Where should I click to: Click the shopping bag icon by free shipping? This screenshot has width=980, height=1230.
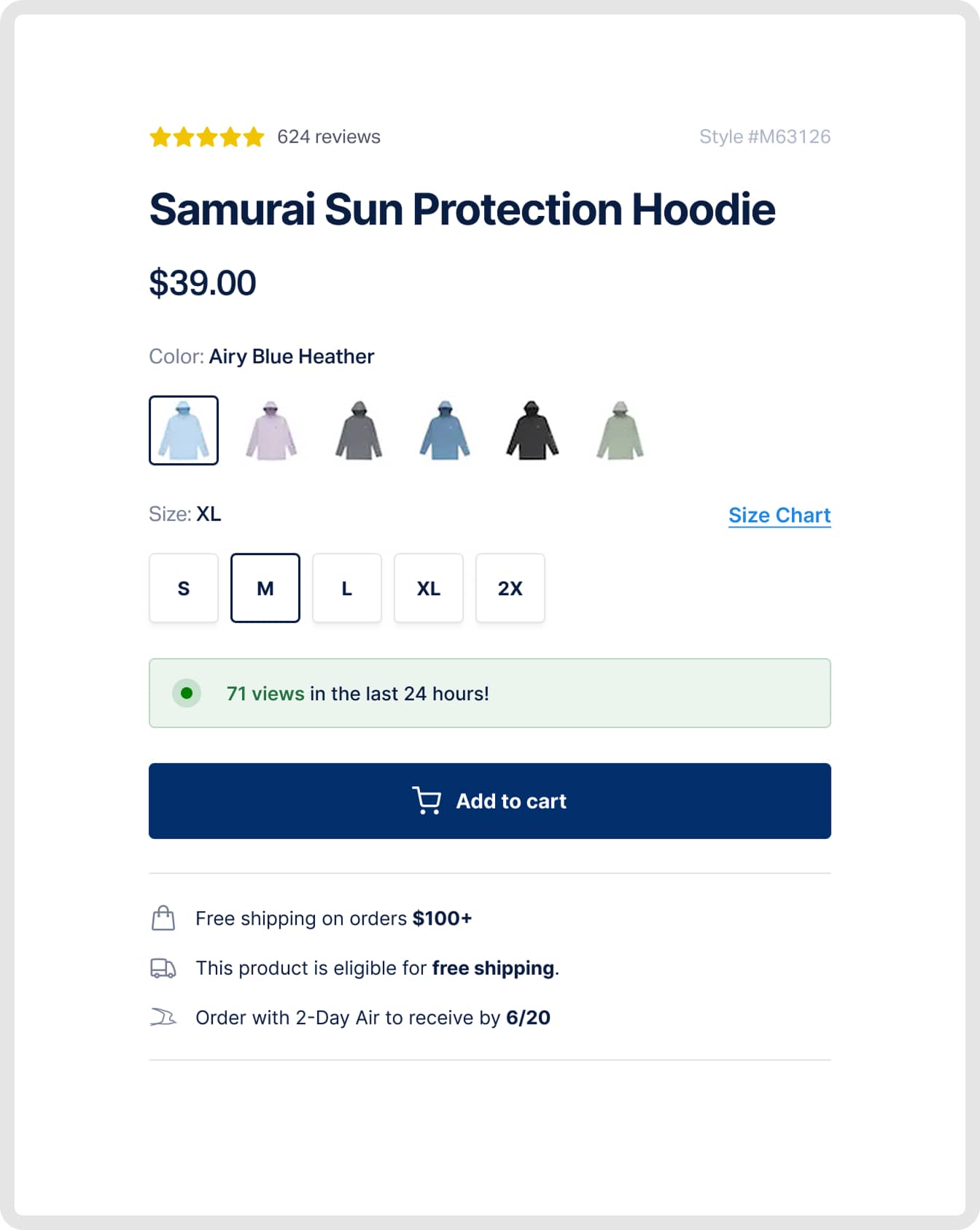(x=163, y=918)
